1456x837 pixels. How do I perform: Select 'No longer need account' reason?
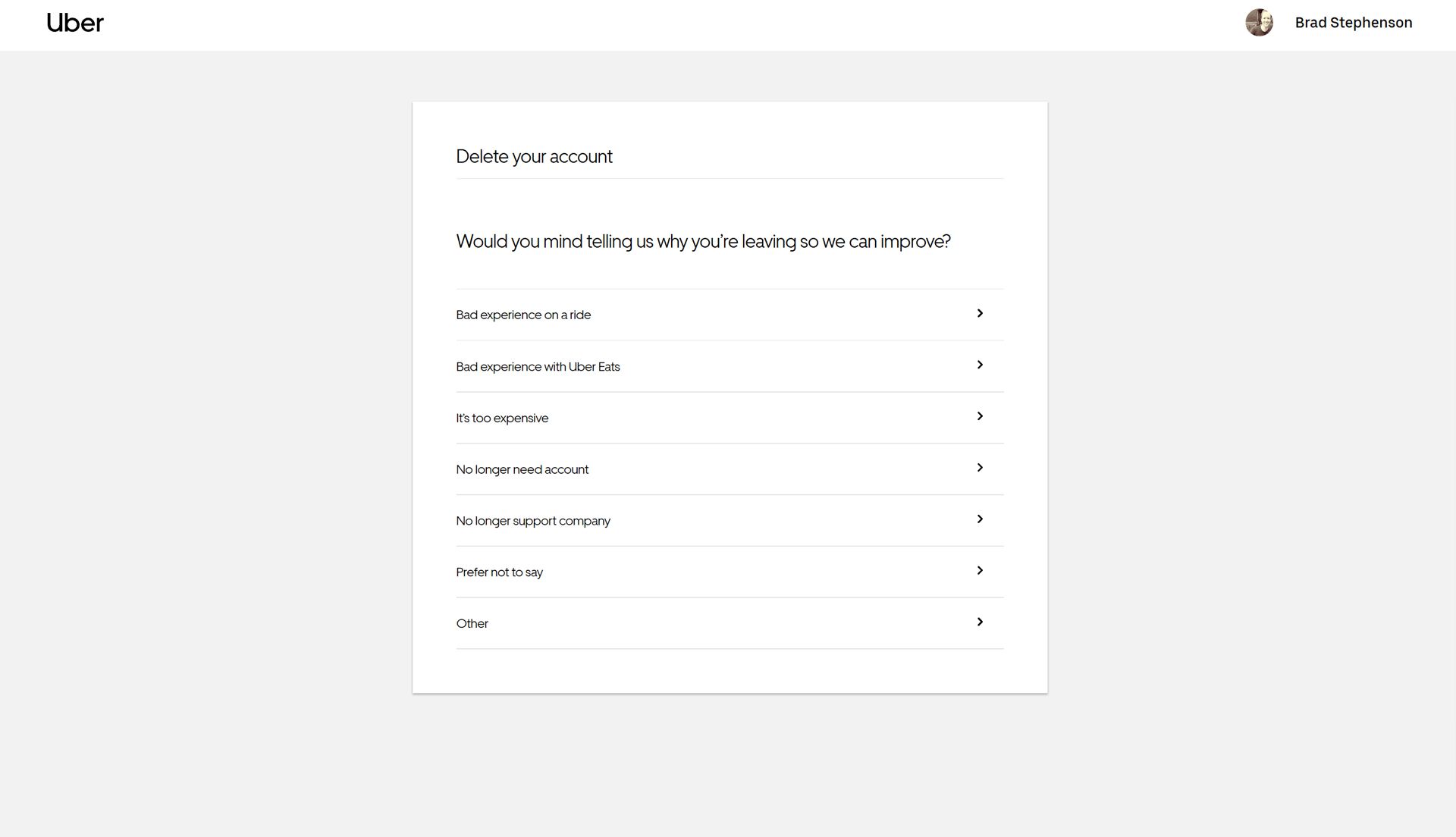[x=729, y=469]
